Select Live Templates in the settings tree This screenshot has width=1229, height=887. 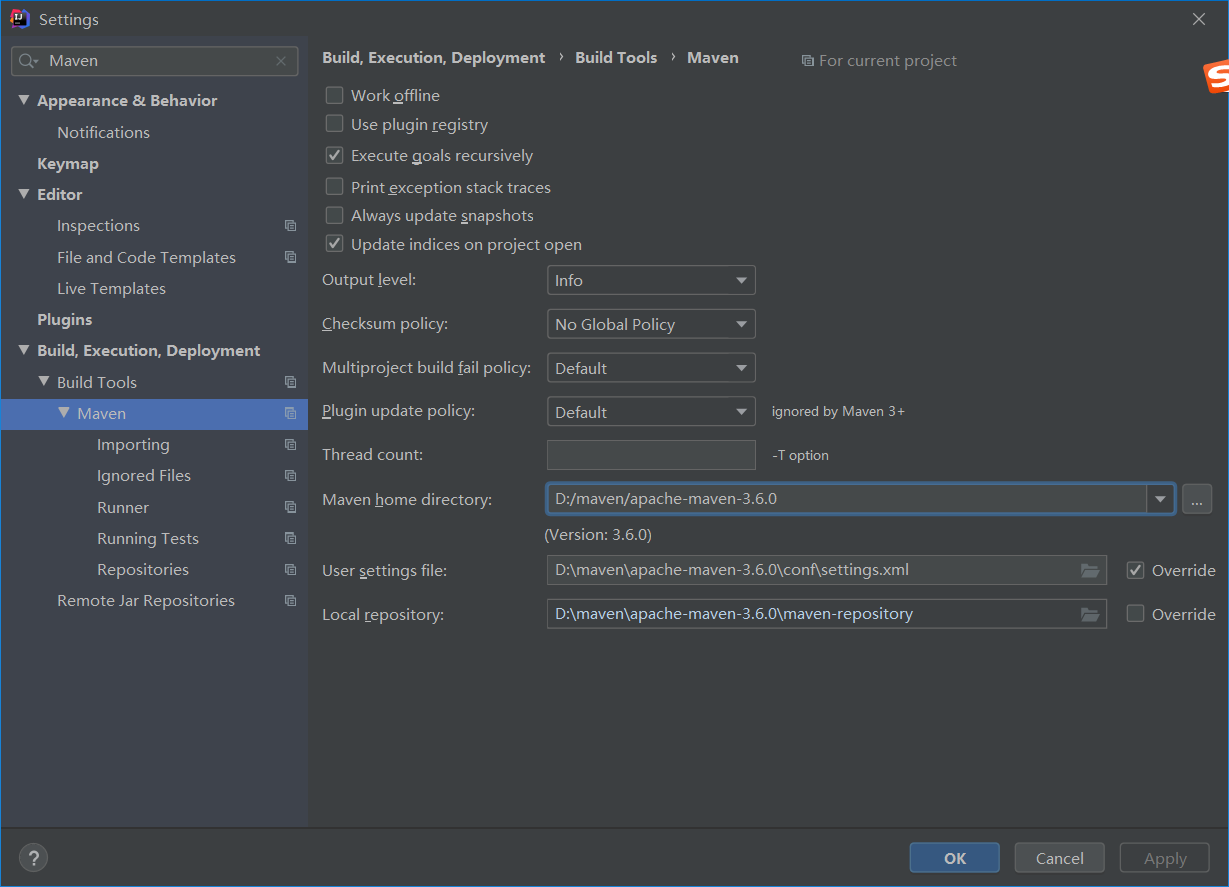pyautogui.click(x=111, y=288)
